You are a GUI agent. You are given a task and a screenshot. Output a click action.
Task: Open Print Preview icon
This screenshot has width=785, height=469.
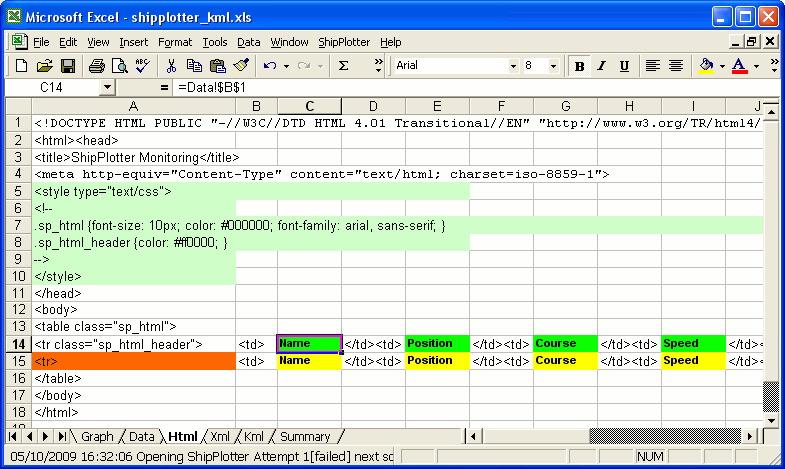(x=119, y=66)
